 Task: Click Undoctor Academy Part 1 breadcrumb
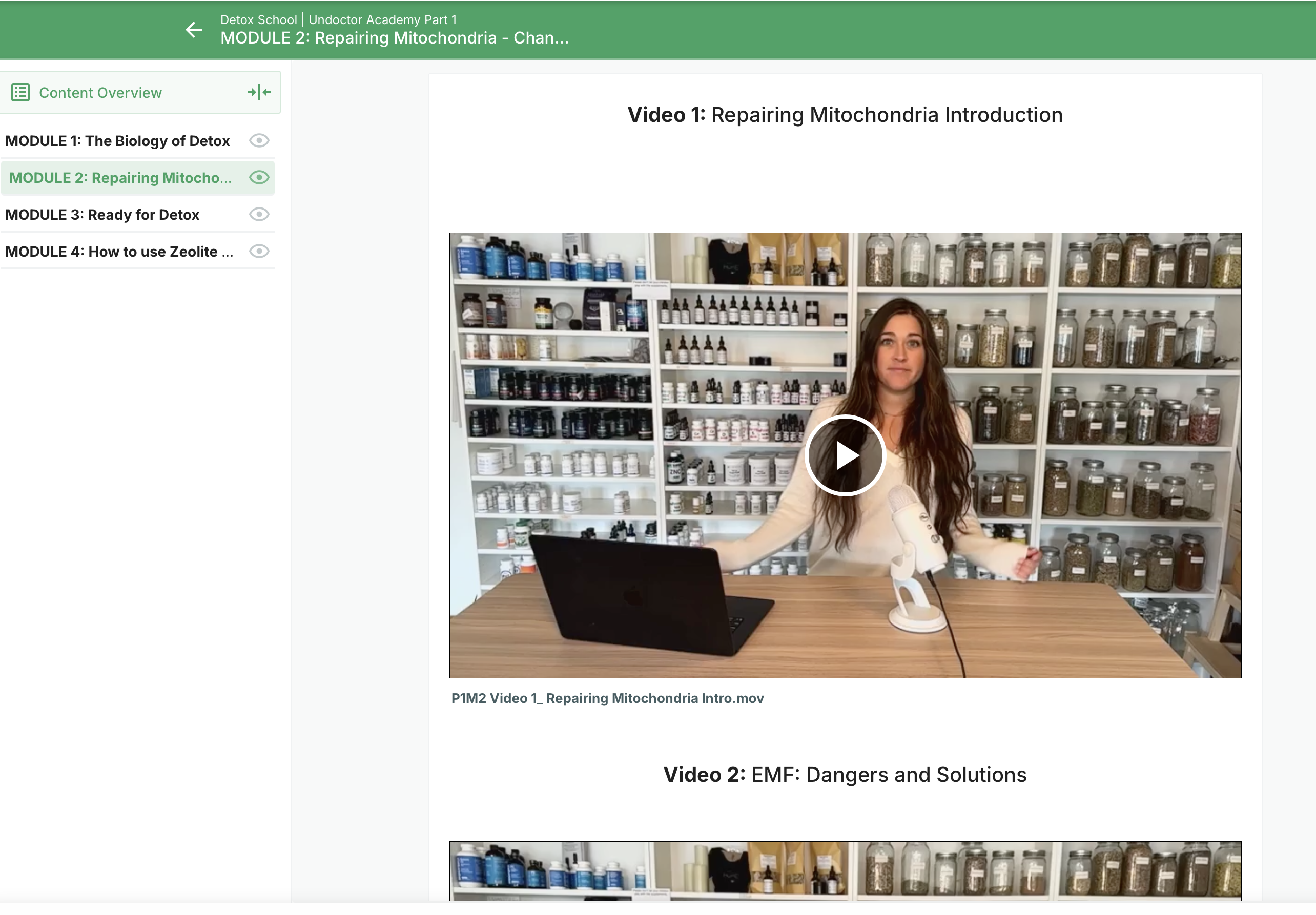tap(382, 19)
